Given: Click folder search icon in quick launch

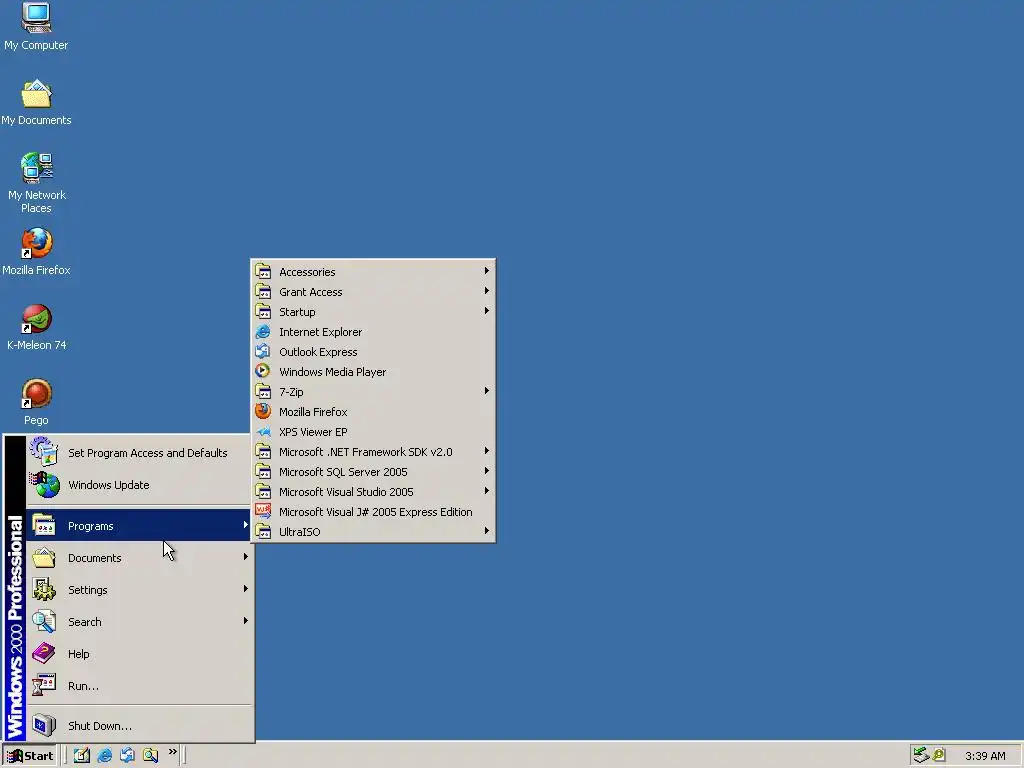Looking at the screenshot, I should [151, 756].
